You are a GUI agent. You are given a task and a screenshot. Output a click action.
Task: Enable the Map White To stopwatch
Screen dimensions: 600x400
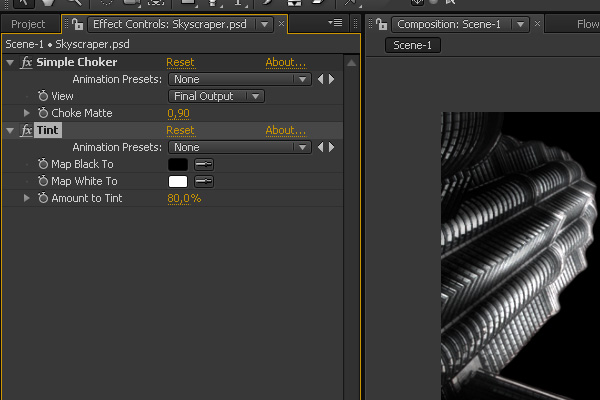pyautogui.click(x=43, y=181)
